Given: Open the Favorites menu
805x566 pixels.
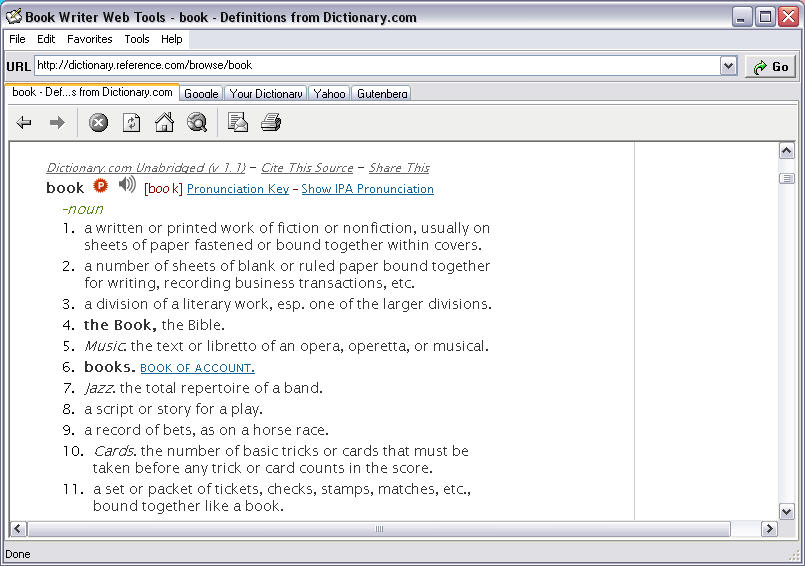Looking at the screenshot, I should point(89,40).
